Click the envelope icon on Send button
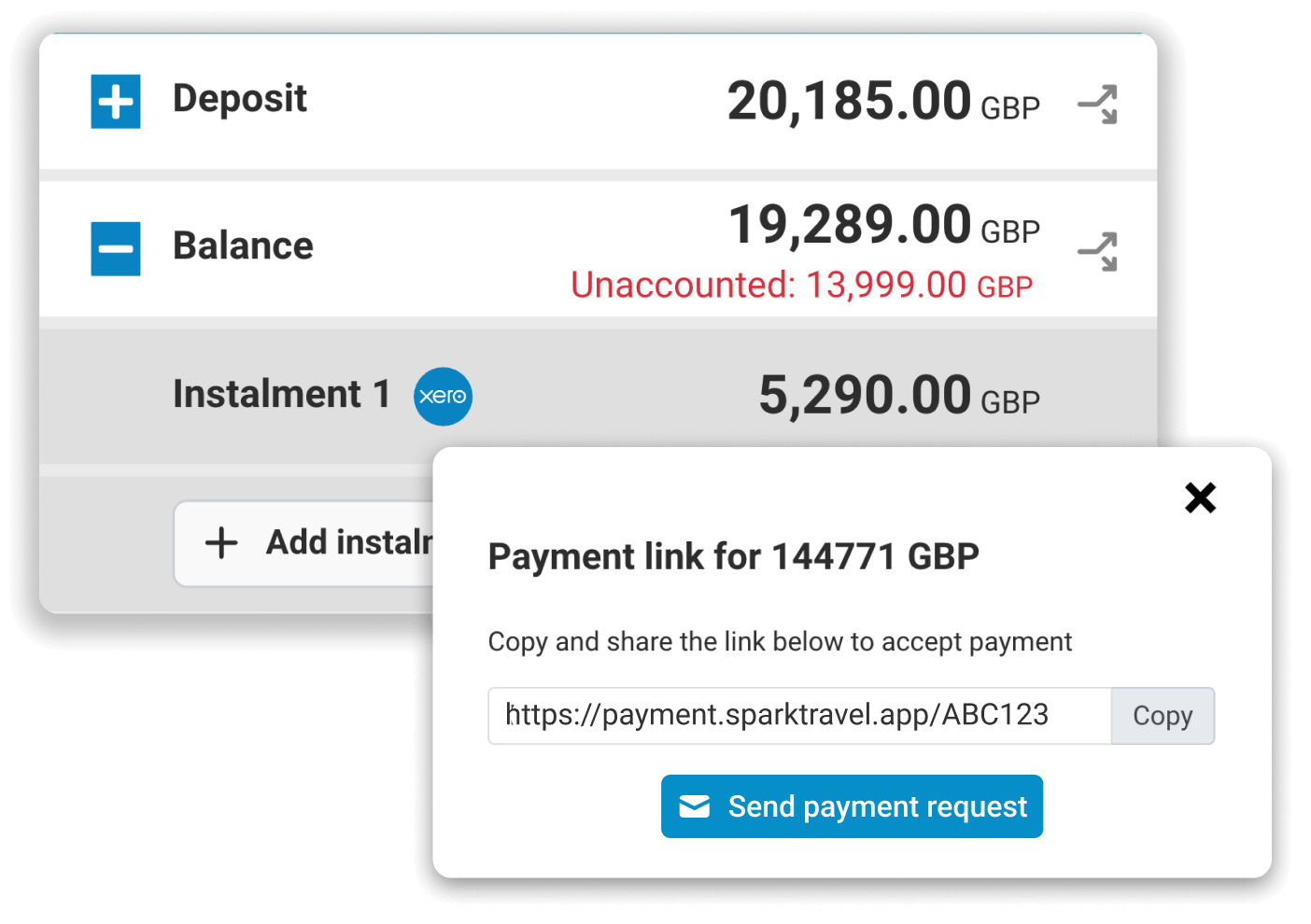This screenshot has width=1311, height=924. click(695, 806)
